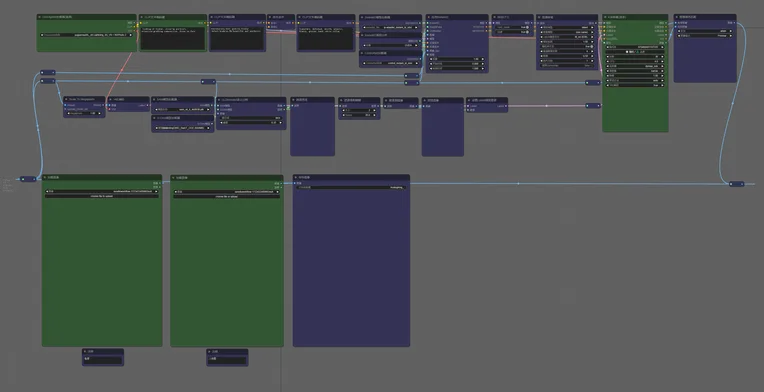Click the second choose file to upload button
The image size is (764, 392).
coord(227,196)
